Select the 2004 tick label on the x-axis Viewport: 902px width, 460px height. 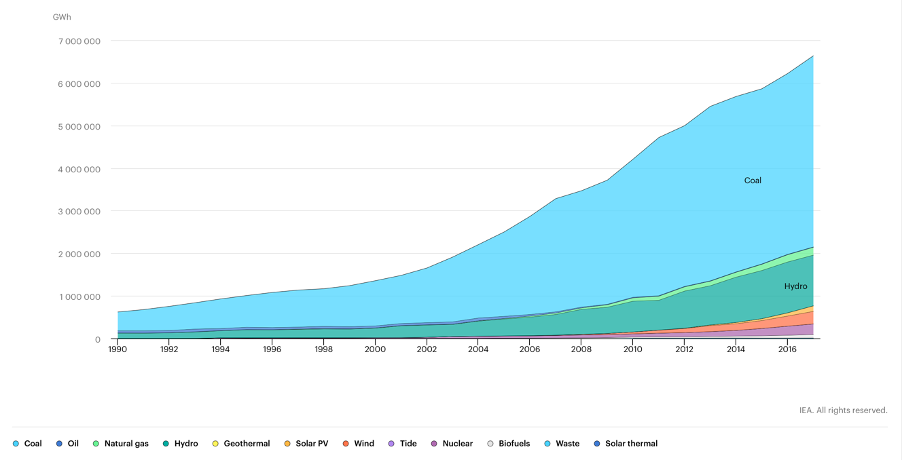click(478, 351)
